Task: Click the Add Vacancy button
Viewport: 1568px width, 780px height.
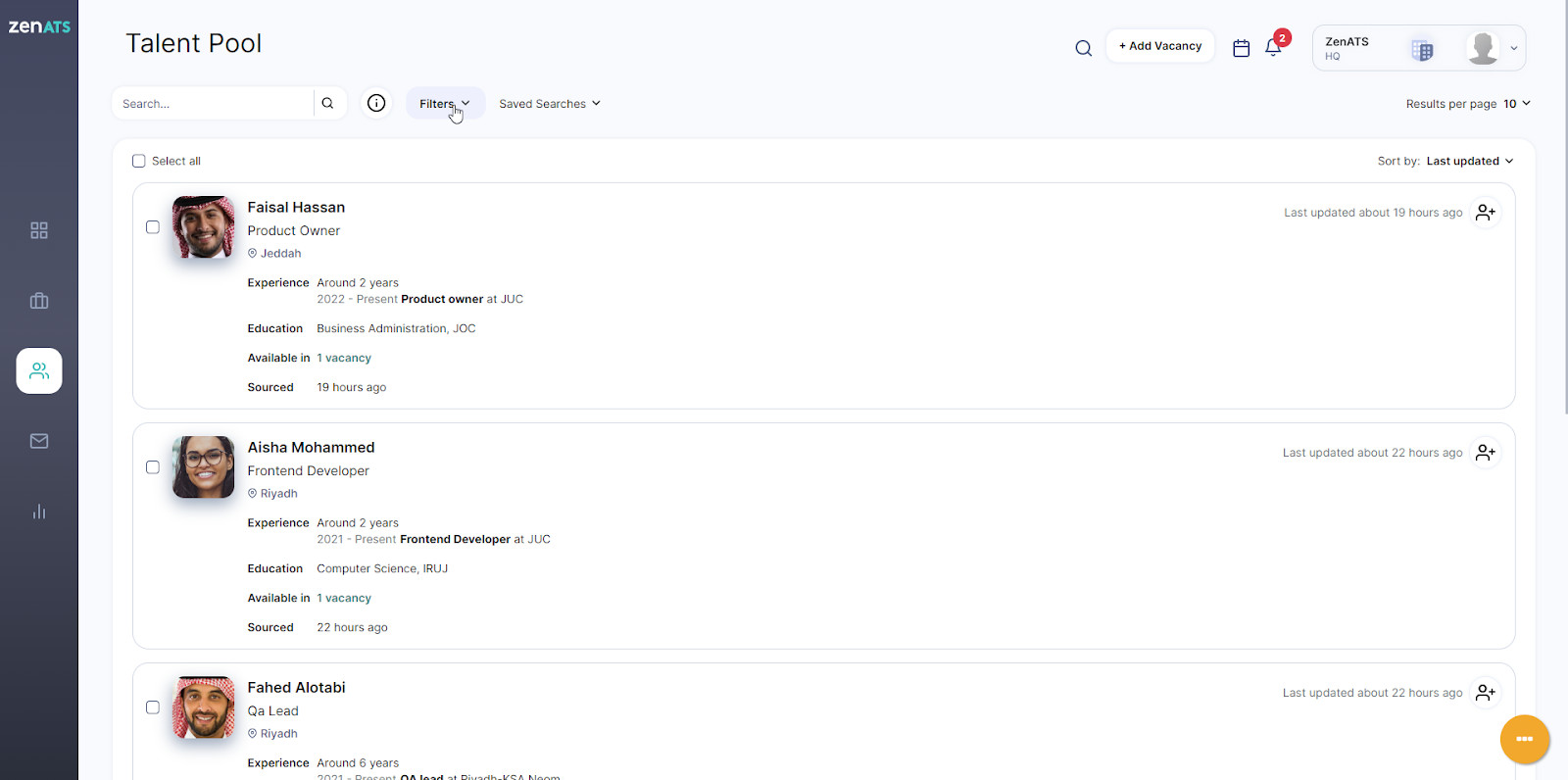Action: click(x=1160, y=46)
